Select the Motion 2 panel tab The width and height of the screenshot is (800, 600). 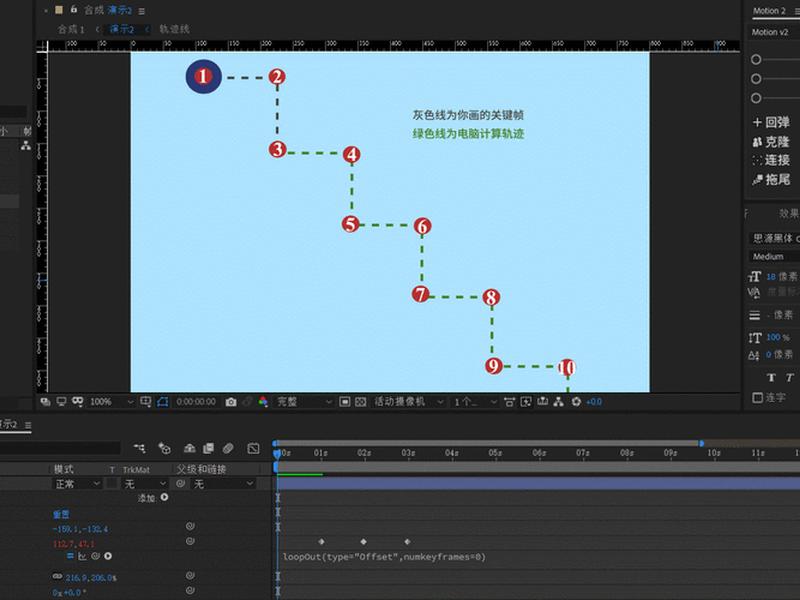click(x=769, y=11)
